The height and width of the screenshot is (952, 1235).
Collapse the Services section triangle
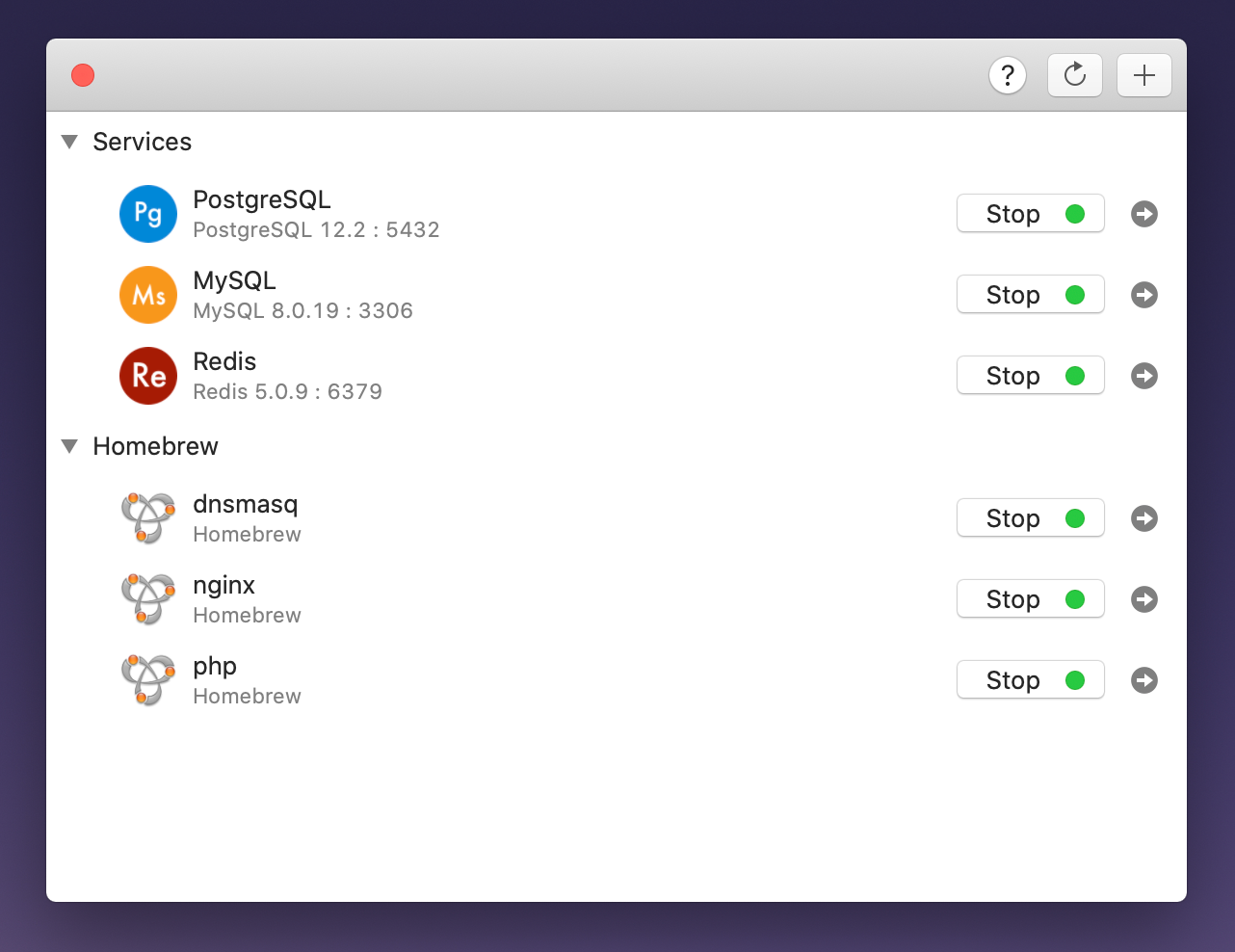69,142
